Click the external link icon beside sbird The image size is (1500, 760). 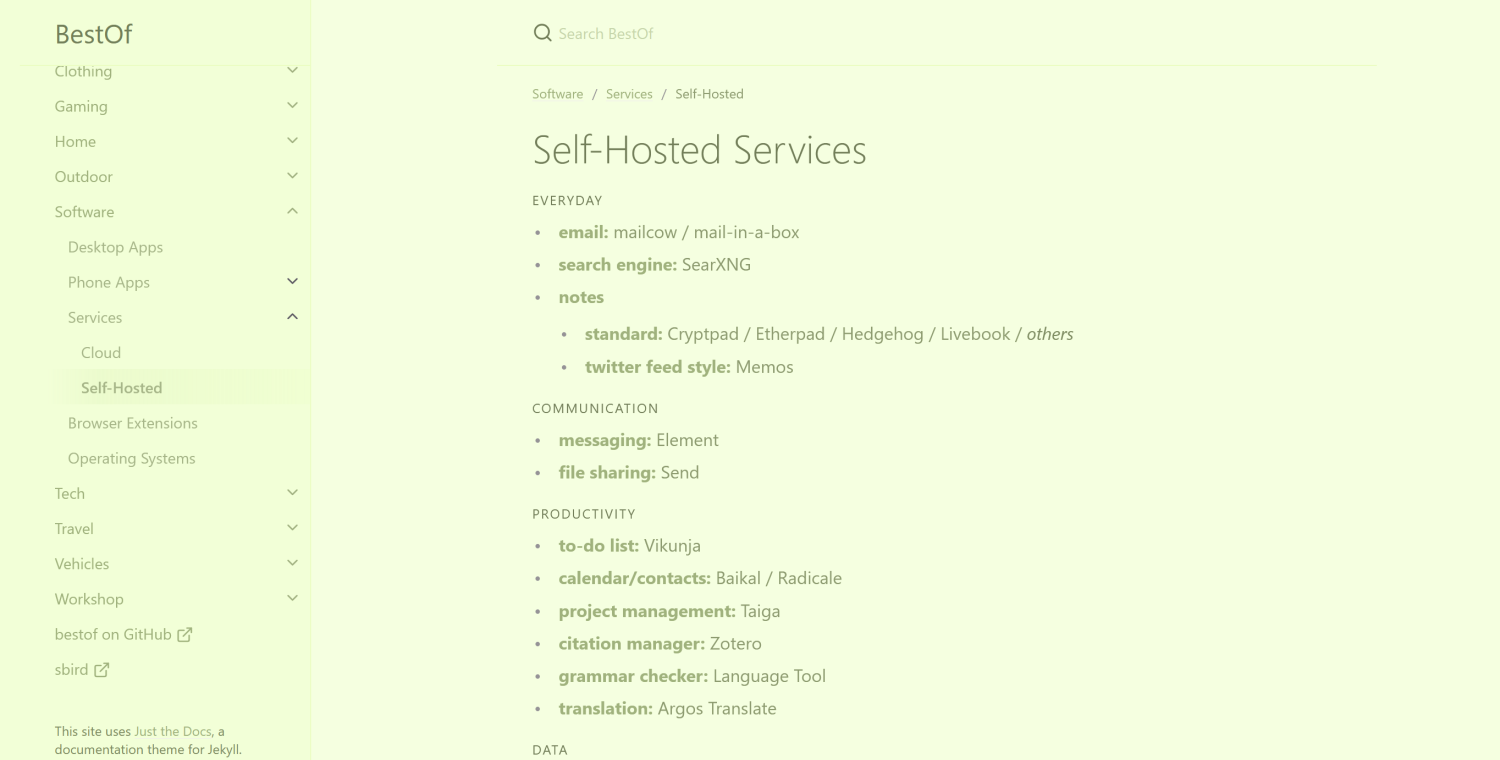pos(102,670)
